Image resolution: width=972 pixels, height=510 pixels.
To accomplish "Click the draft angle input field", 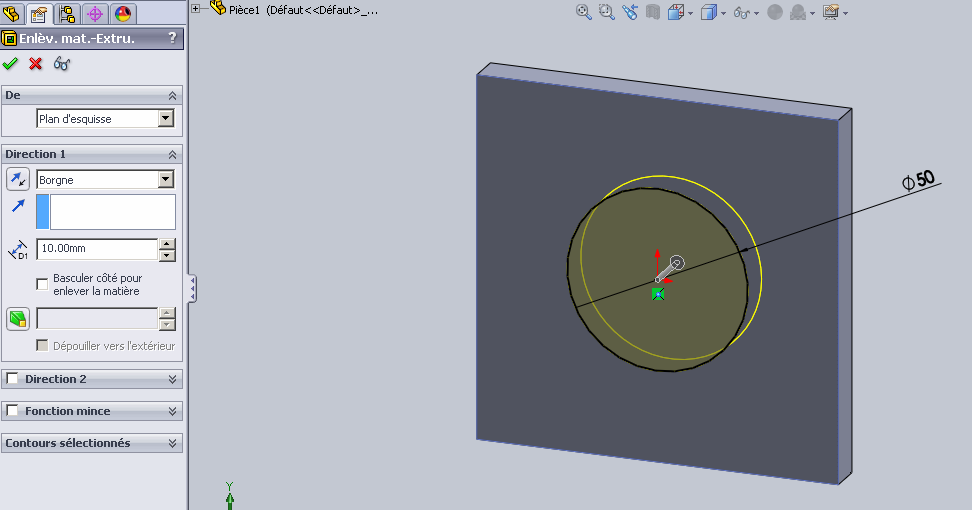I will click(97, 318).
